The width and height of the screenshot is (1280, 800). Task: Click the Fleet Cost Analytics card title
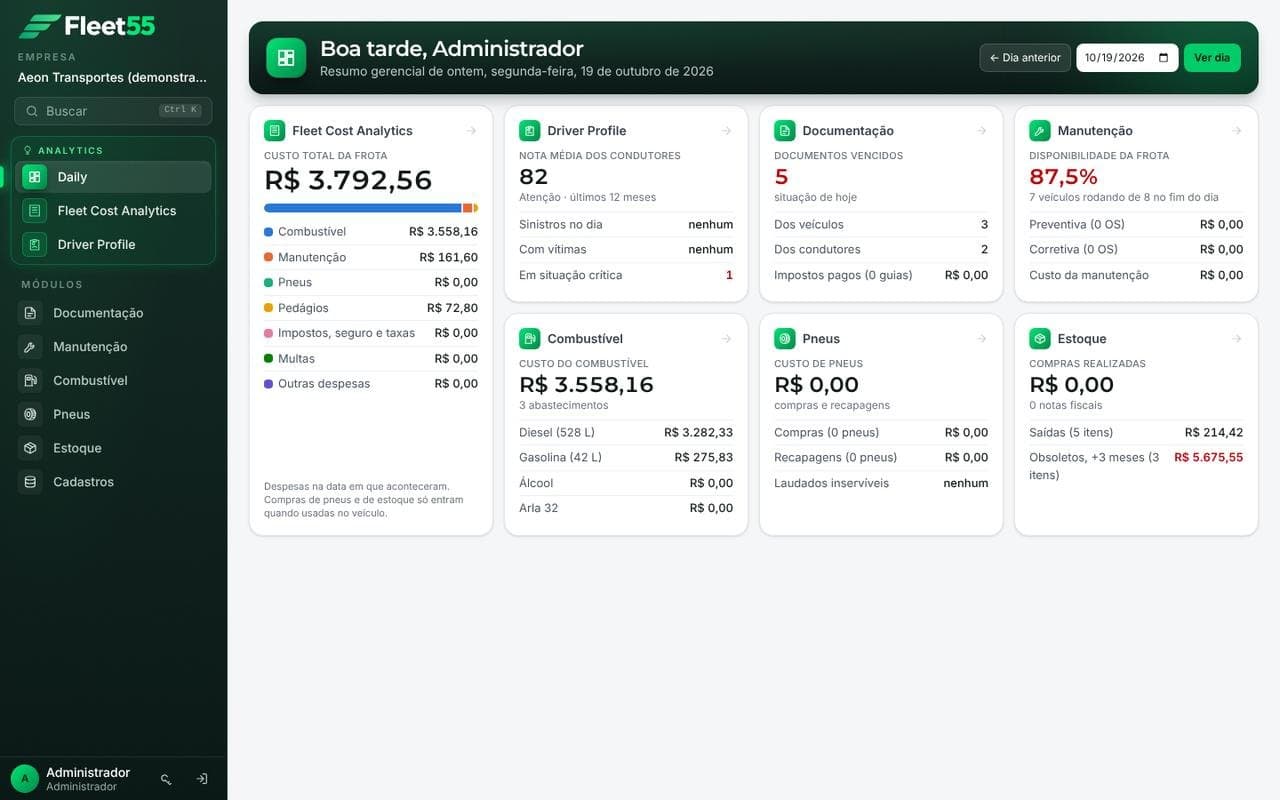coord(352,131)
